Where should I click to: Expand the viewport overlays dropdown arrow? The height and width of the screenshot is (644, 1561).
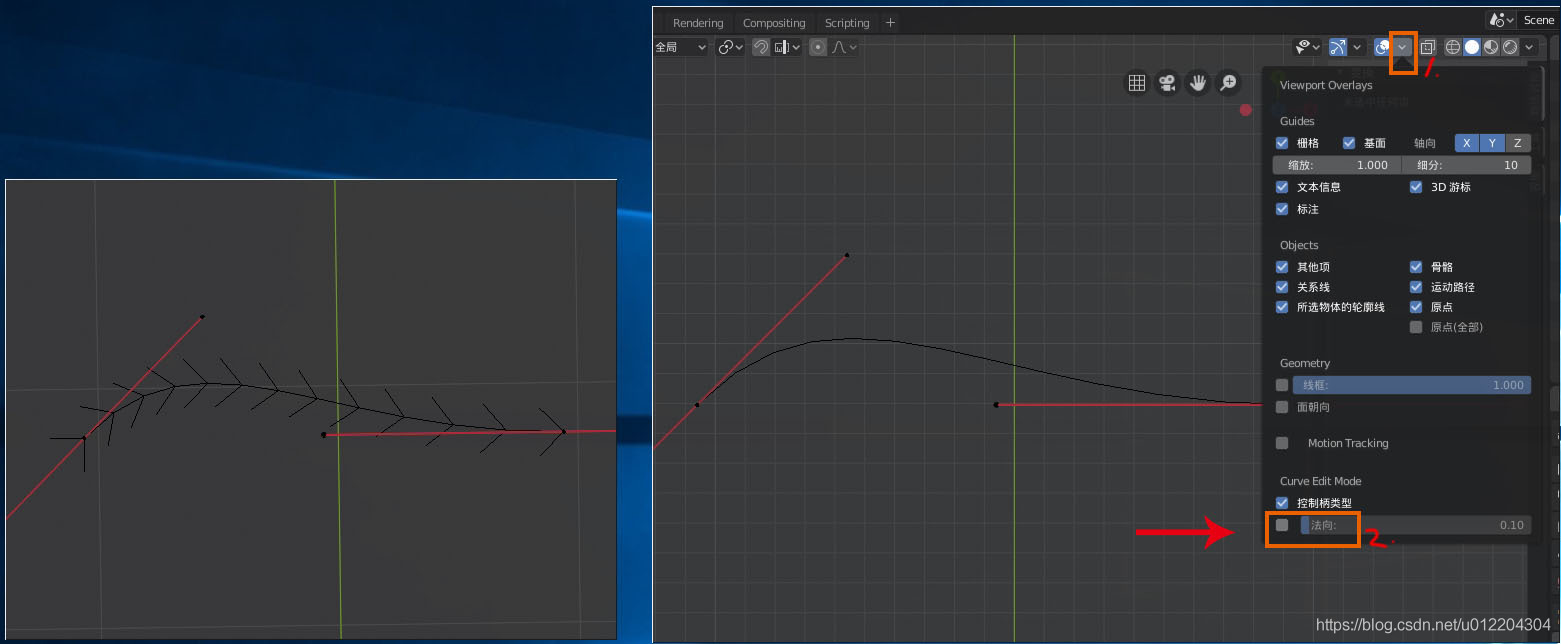point(1403,47)
